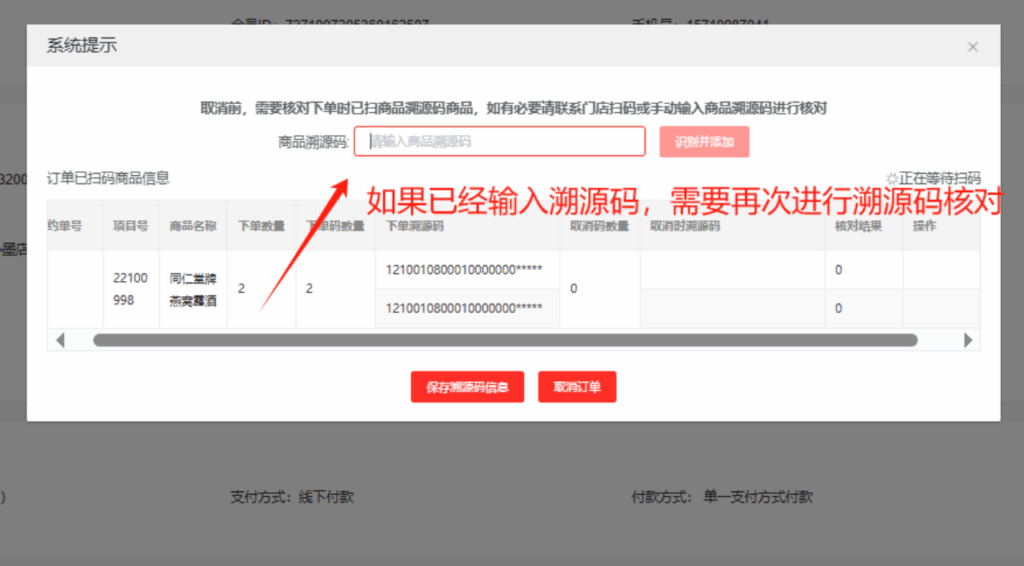Click the 核对结果 column header
The height and width of the screenshot is (566, 1024).
tap(857, 226)
